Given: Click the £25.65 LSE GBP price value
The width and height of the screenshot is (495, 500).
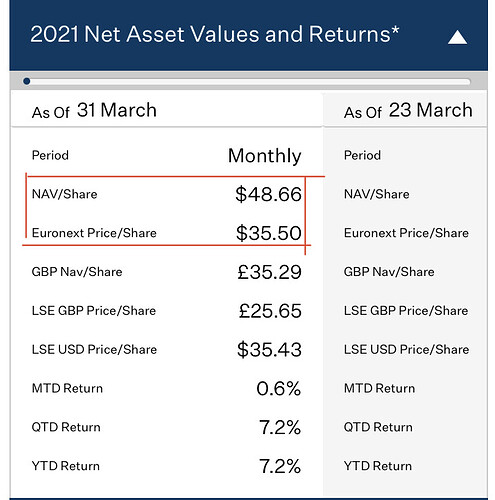Looking at the screenshot, I should (x=270, y=311).
